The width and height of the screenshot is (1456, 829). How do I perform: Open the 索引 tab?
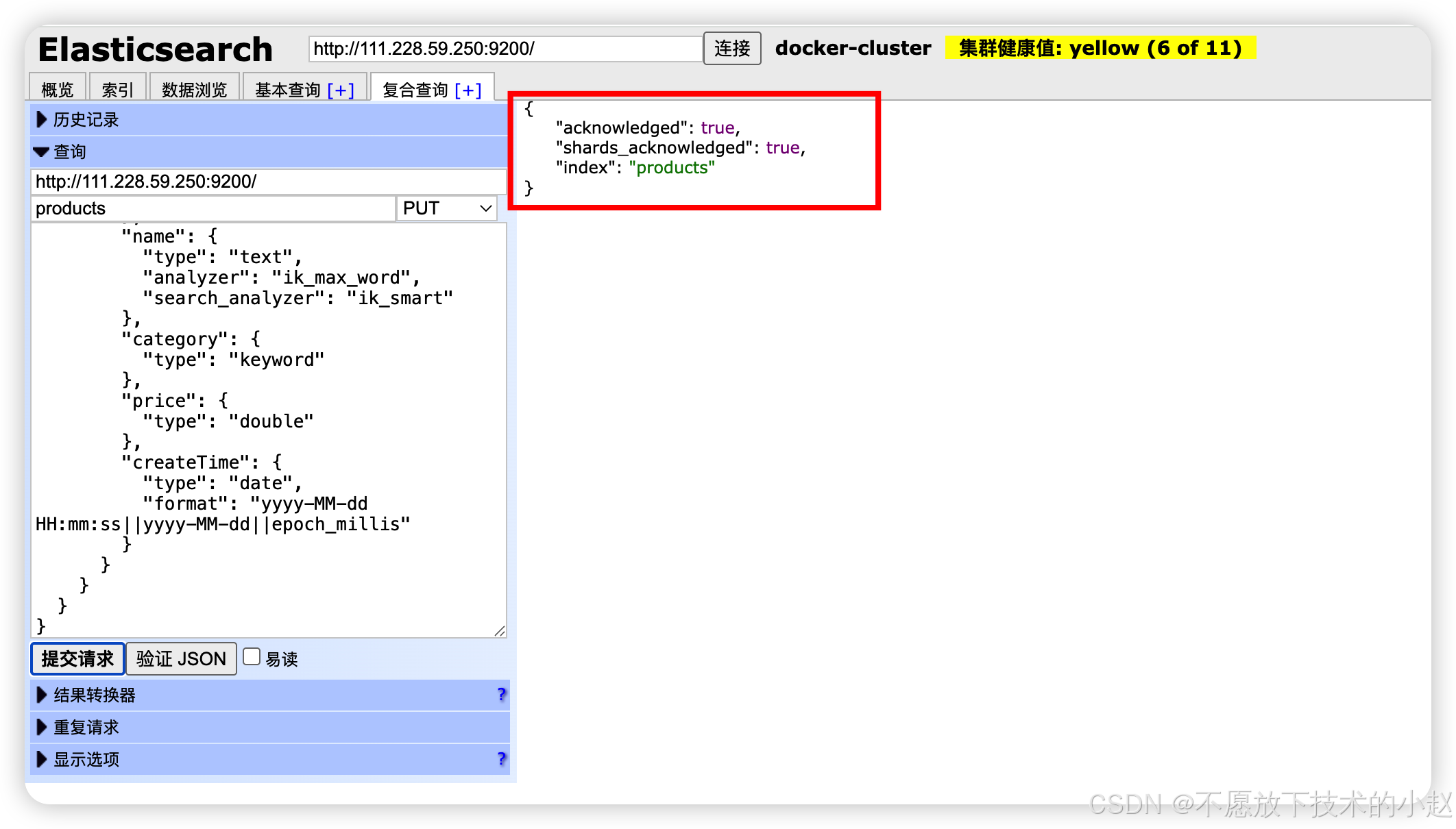pos(117,90)
